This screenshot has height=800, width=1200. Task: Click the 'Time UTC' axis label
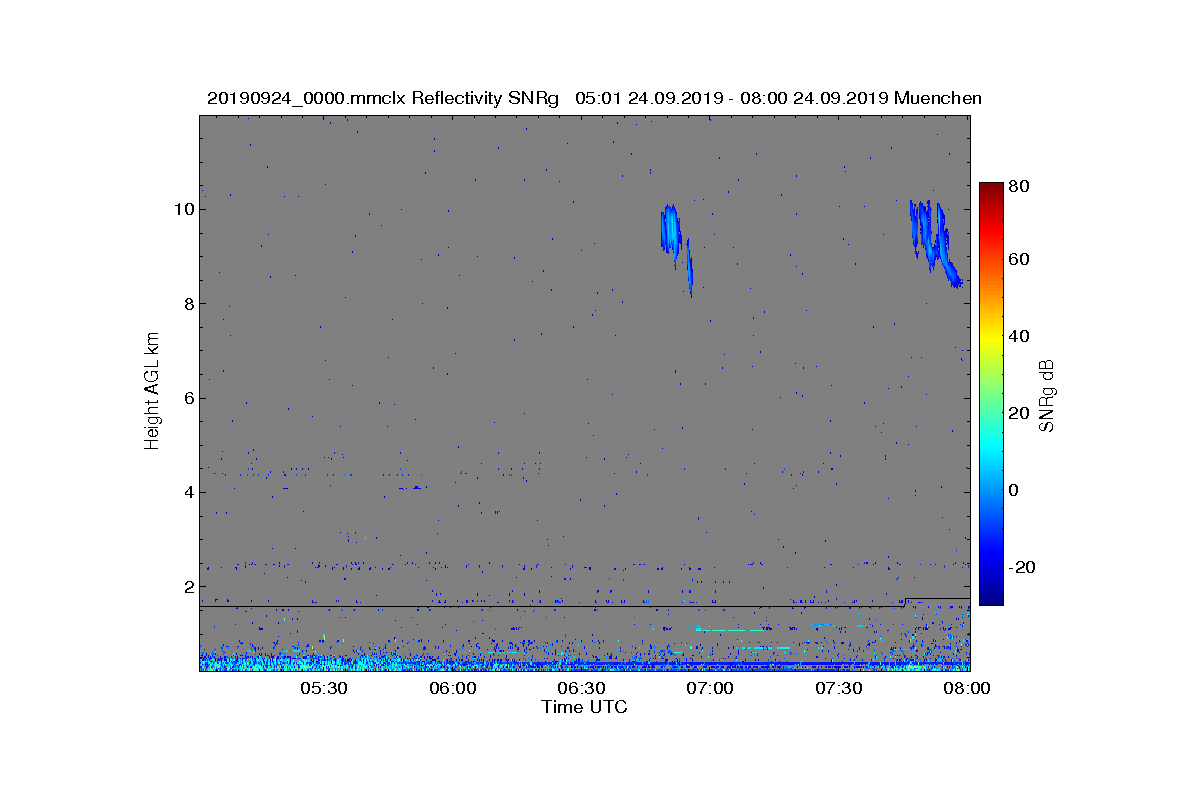(x=585, y=707)
